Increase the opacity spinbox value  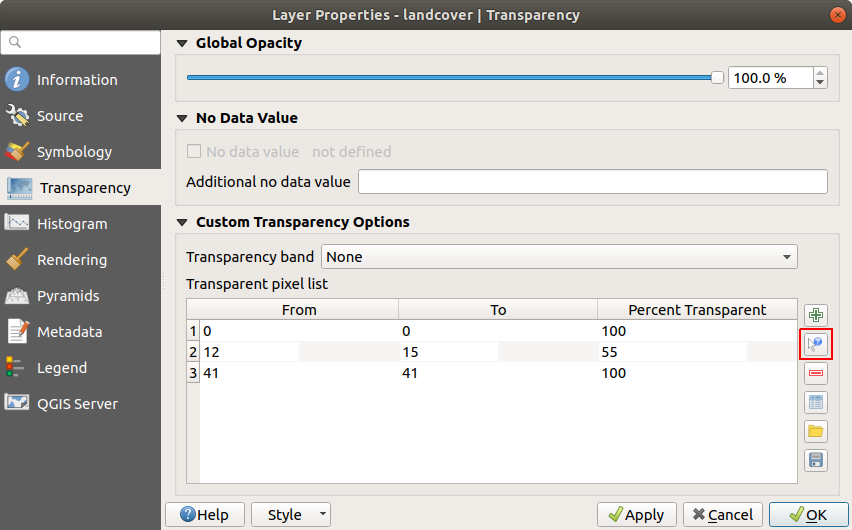(x=820, y=73)
